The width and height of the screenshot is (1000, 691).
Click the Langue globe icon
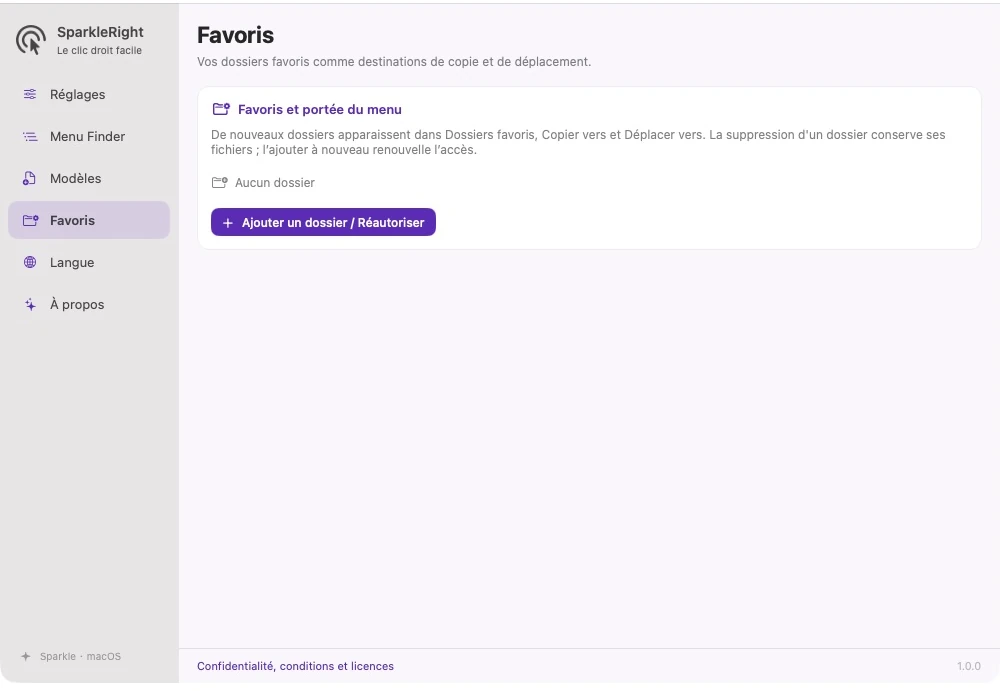pyautogui.click(x=30, y=262)
